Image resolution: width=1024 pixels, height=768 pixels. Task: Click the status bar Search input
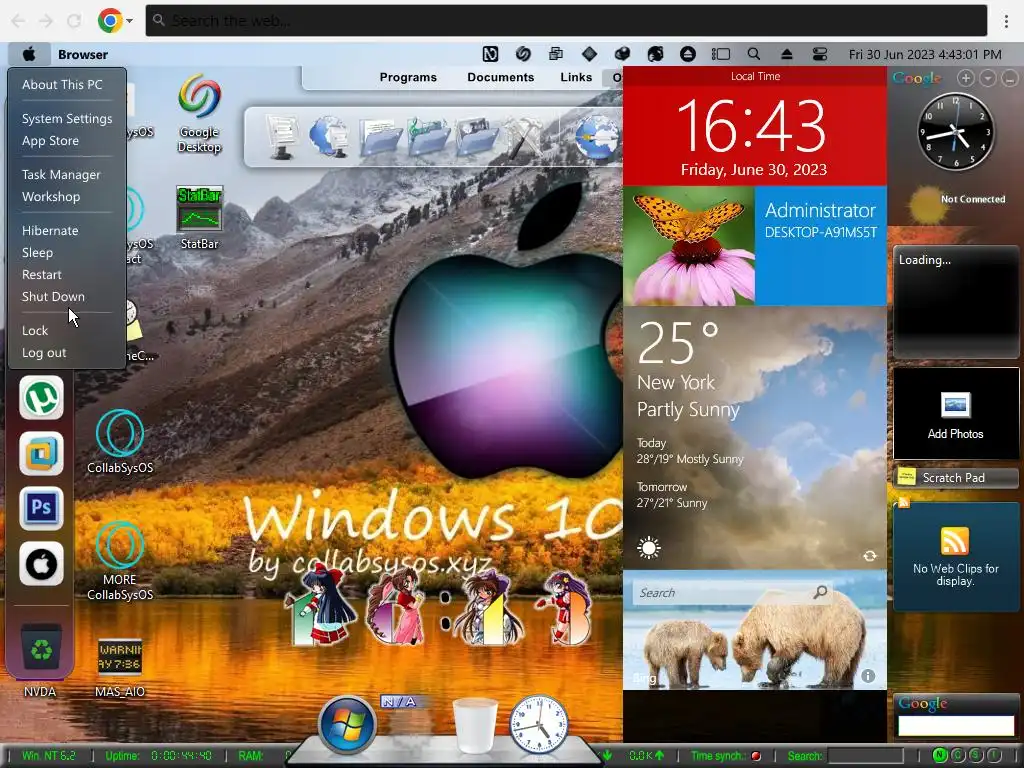865,756
